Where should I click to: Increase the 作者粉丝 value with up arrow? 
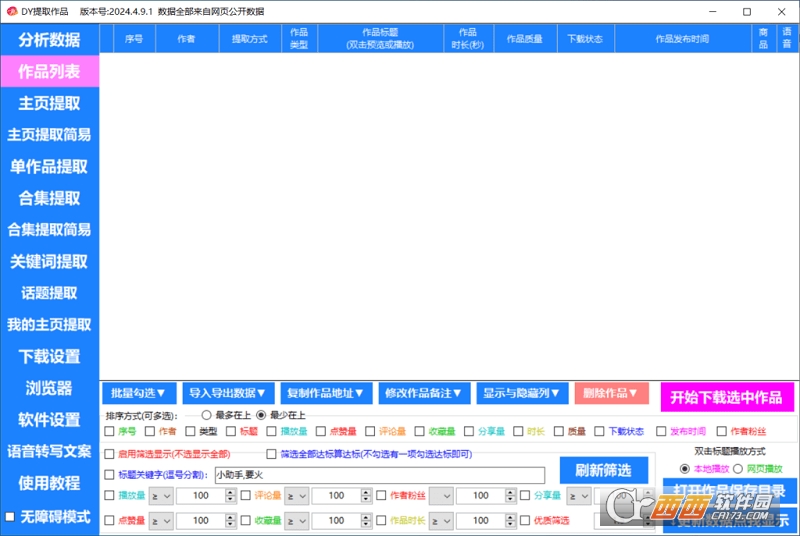pos(510,492)
